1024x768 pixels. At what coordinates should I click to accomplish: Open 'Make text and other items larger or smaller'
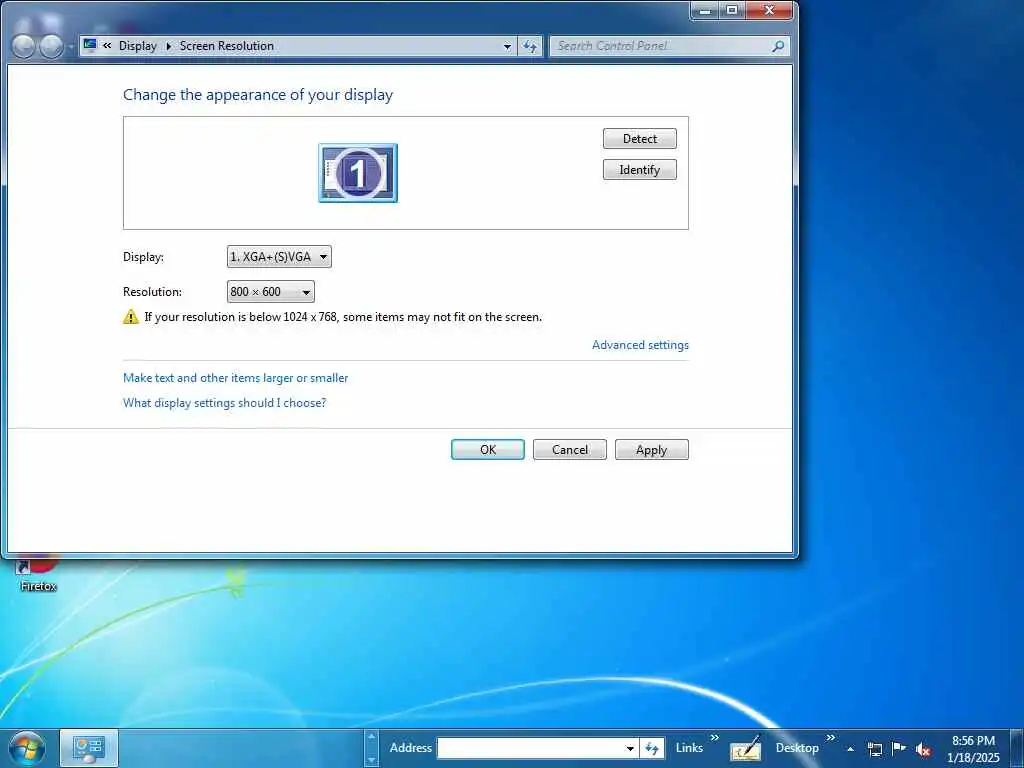click(x=235, y=377)
